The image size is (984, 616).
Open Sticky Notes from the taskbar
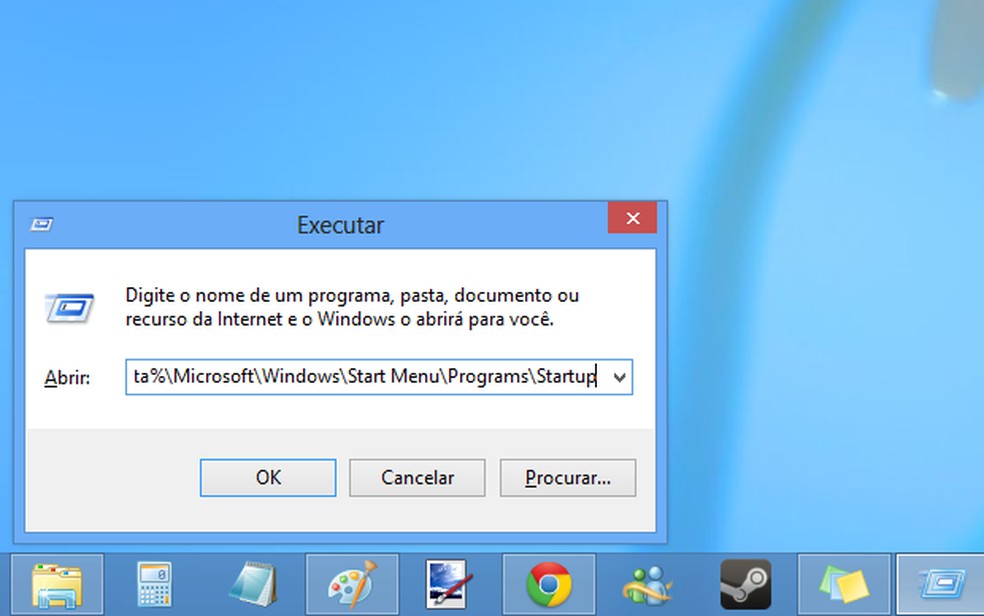(x=844, y=585)
